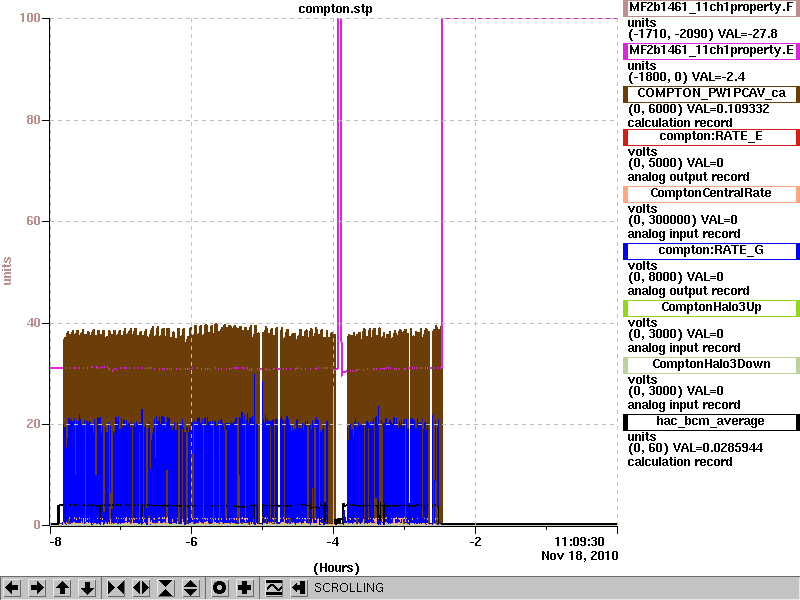The width and height of the screenshot is (800, 600).
Task: Click the (-1710, -2090) VAL=-27.8 text
Action: tap(702, 34)
